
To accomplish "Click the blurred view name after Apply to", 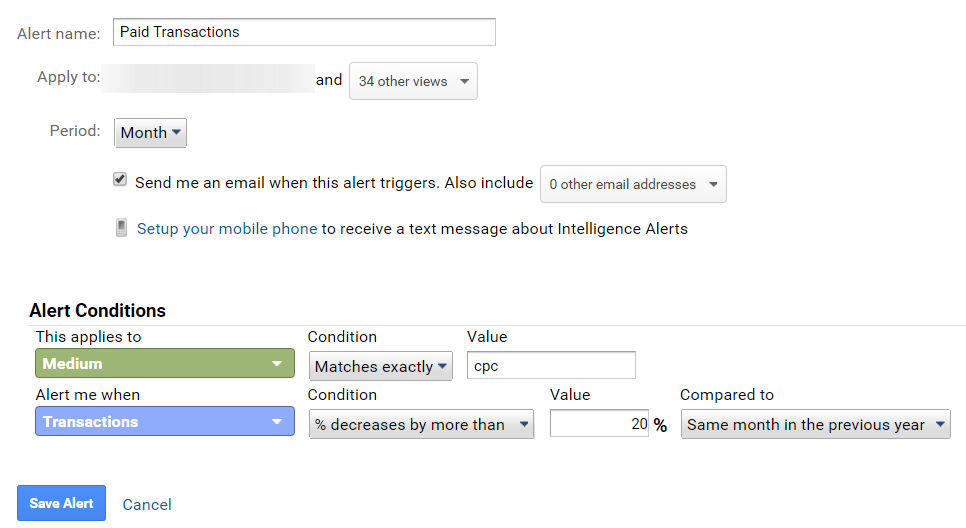I will tap(209, 79).
